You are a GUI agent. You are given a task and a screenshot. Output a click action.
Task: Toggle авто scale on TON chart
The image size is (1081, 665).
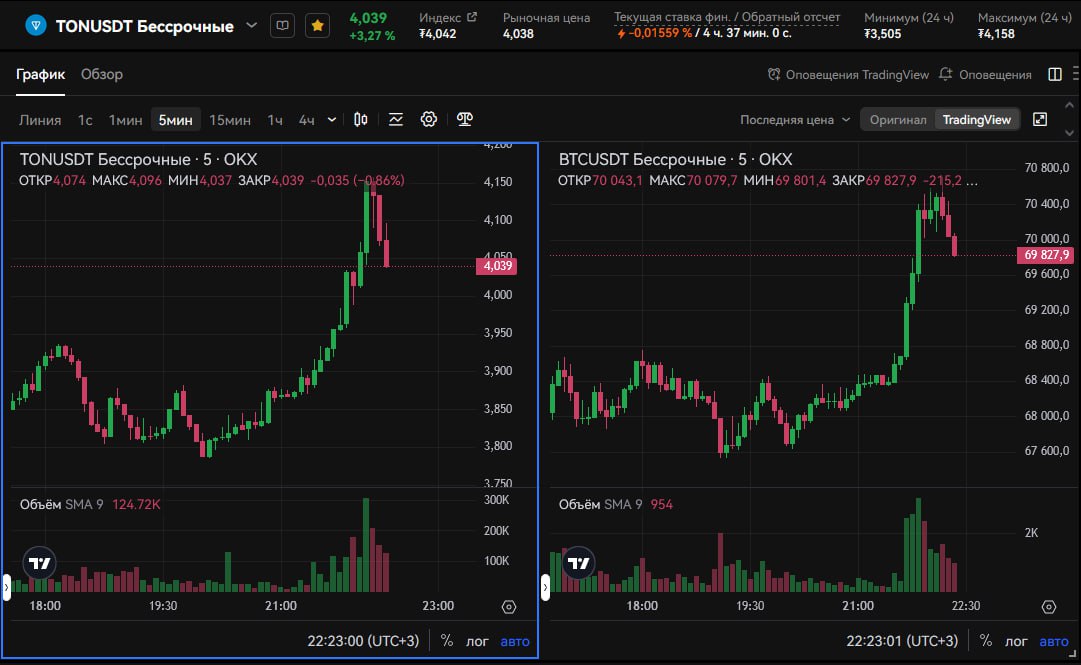tap(515, 641)
